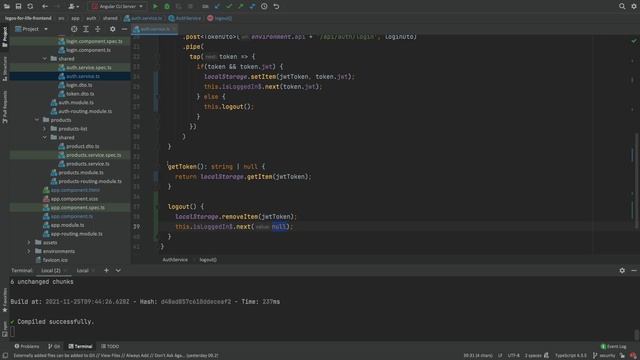
Task: Open app-routing.module.ts in project tree
Action: (77, 234)
